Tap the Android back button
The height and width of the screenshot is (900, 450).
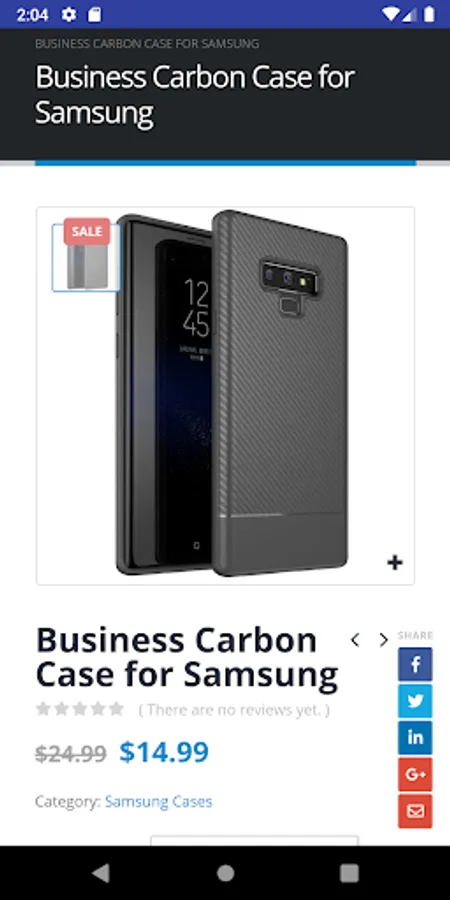click(100, 873)
